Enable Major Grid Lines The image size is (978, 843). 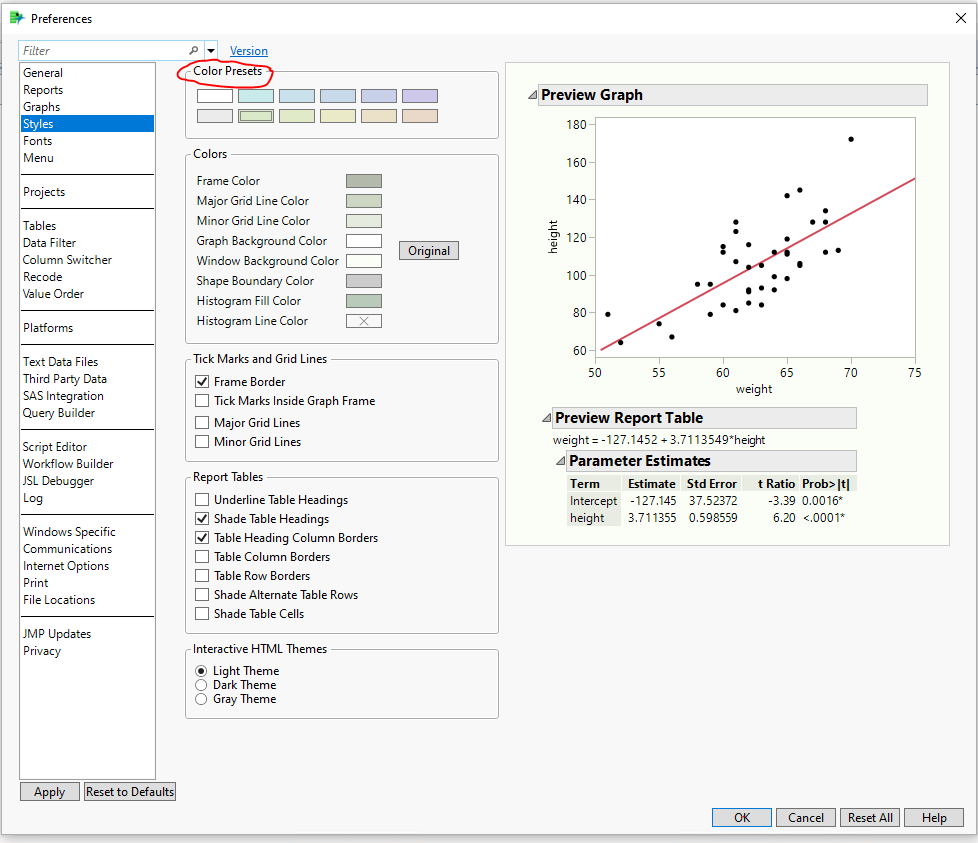[x=202, y=421]
